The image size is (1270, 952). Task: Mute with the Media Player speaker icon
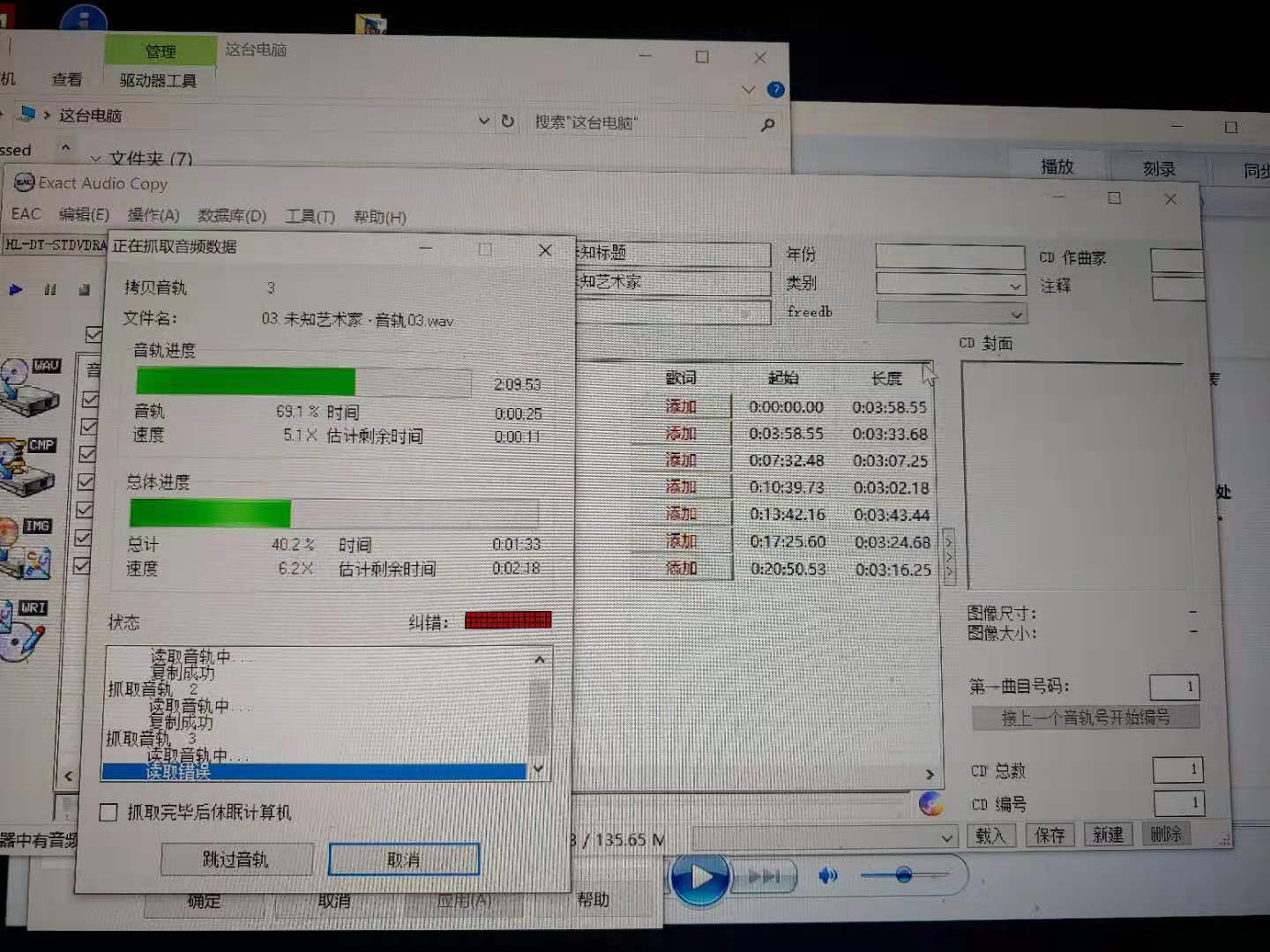coord(827,875)
